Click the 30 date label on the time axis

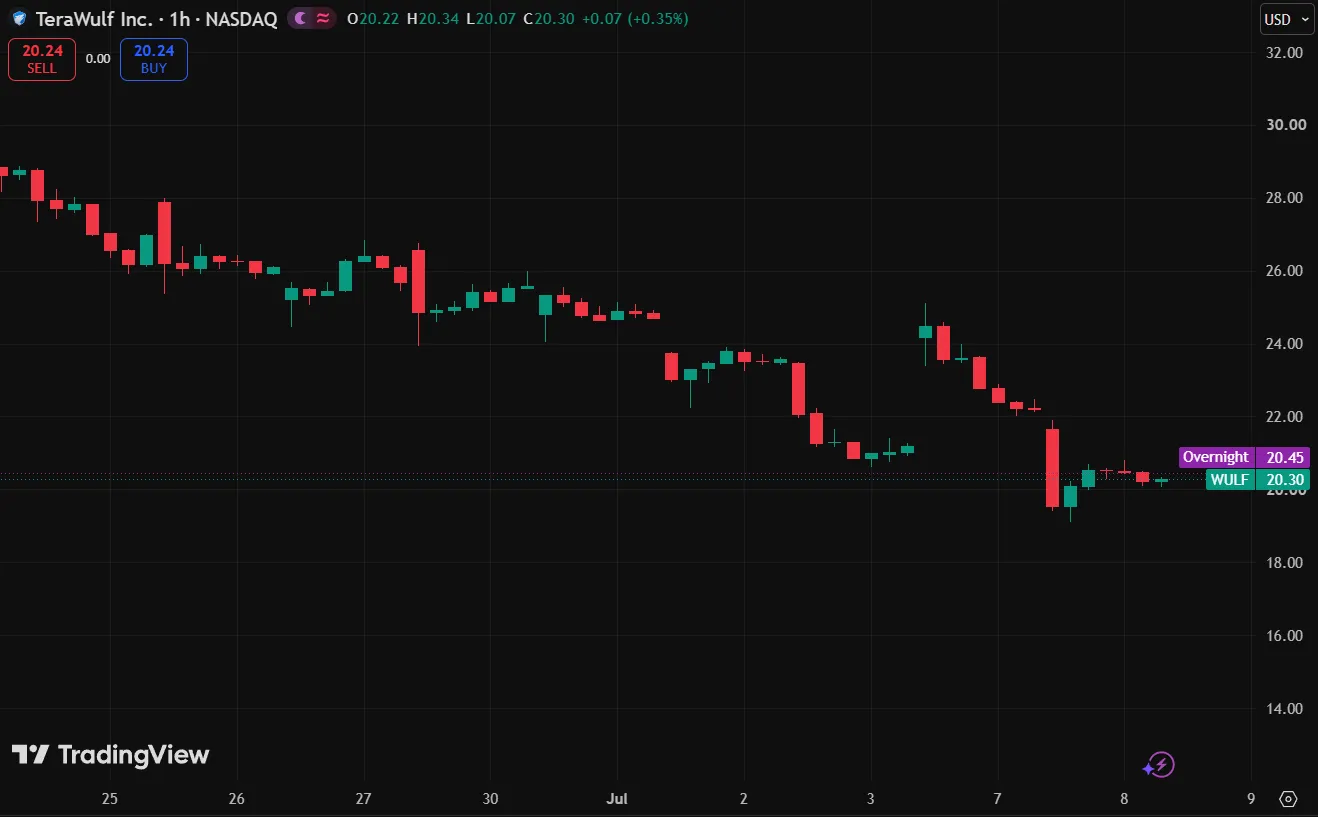(x=490, y=799)
